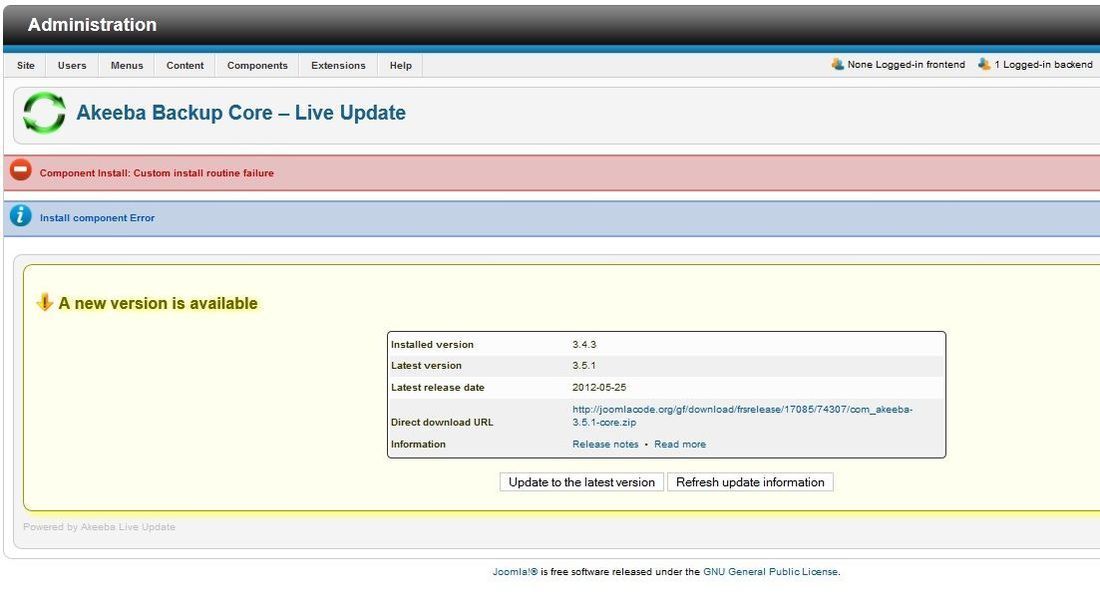This screenshot has width=1100, height=600.
Task: Open the Content menu
Action: [185, 65]
